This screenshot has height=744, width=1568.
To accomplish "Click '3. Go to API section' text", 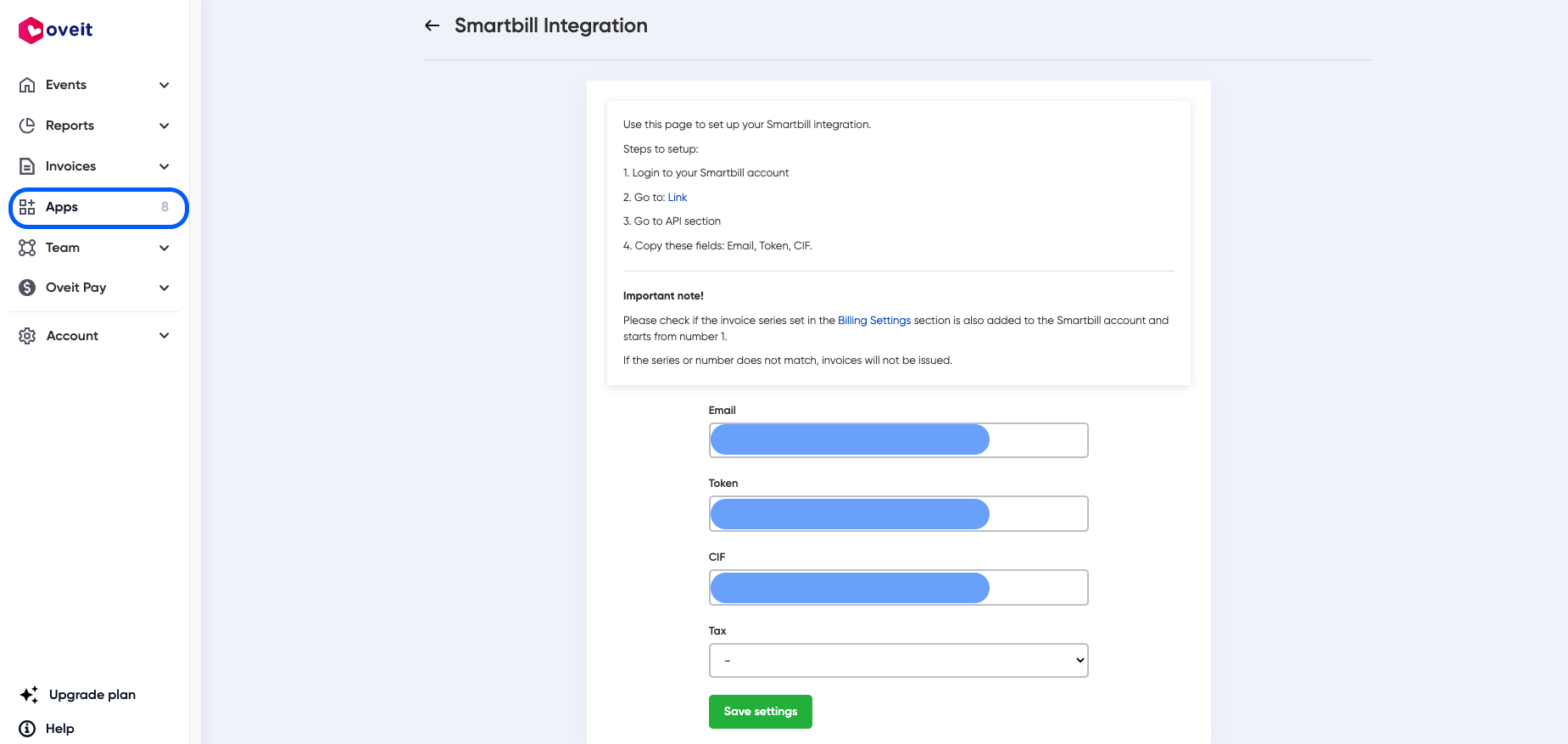I will [x=672, y=221].
